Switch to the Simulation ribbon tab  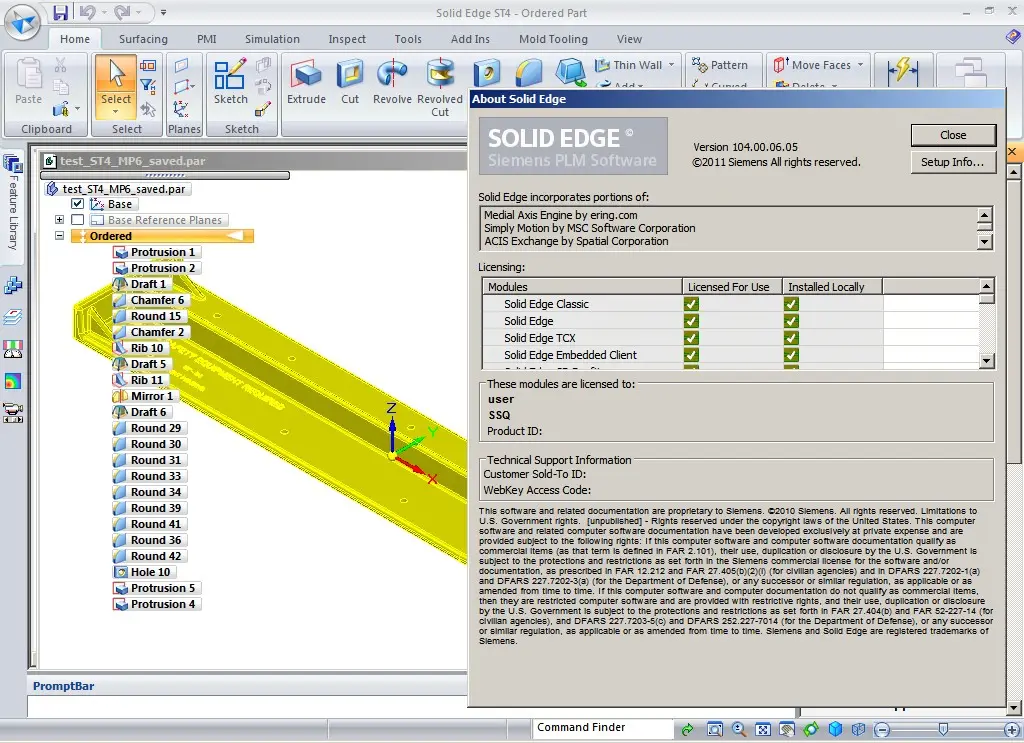pyautogui.click(x=272, y=39)
